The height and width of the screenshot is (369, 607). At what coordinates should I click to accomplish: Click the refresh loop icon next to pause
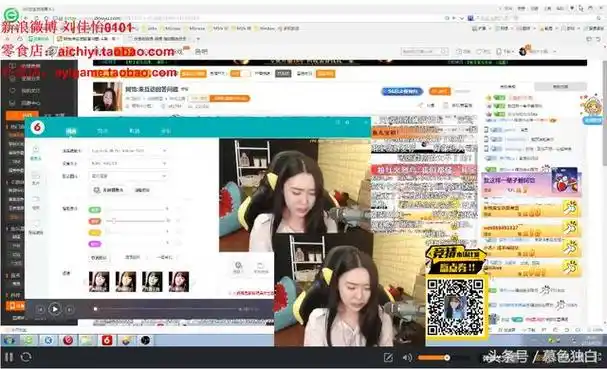26,357
